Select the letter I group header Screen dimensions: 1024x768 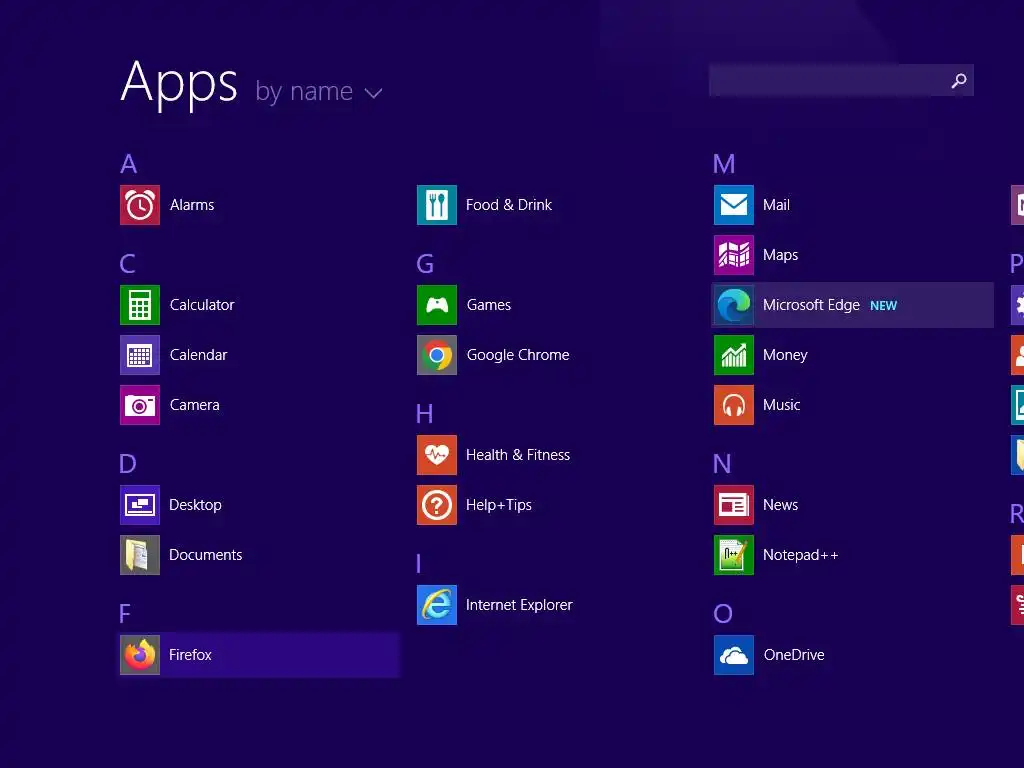(x=419, y=564)
